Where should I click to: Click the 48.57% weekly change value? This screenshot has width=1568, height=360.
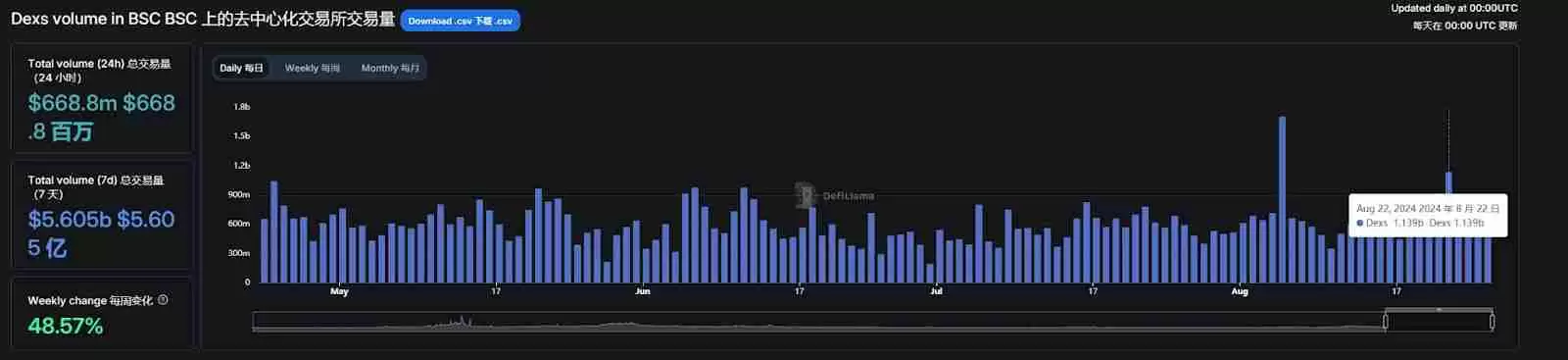66,326
